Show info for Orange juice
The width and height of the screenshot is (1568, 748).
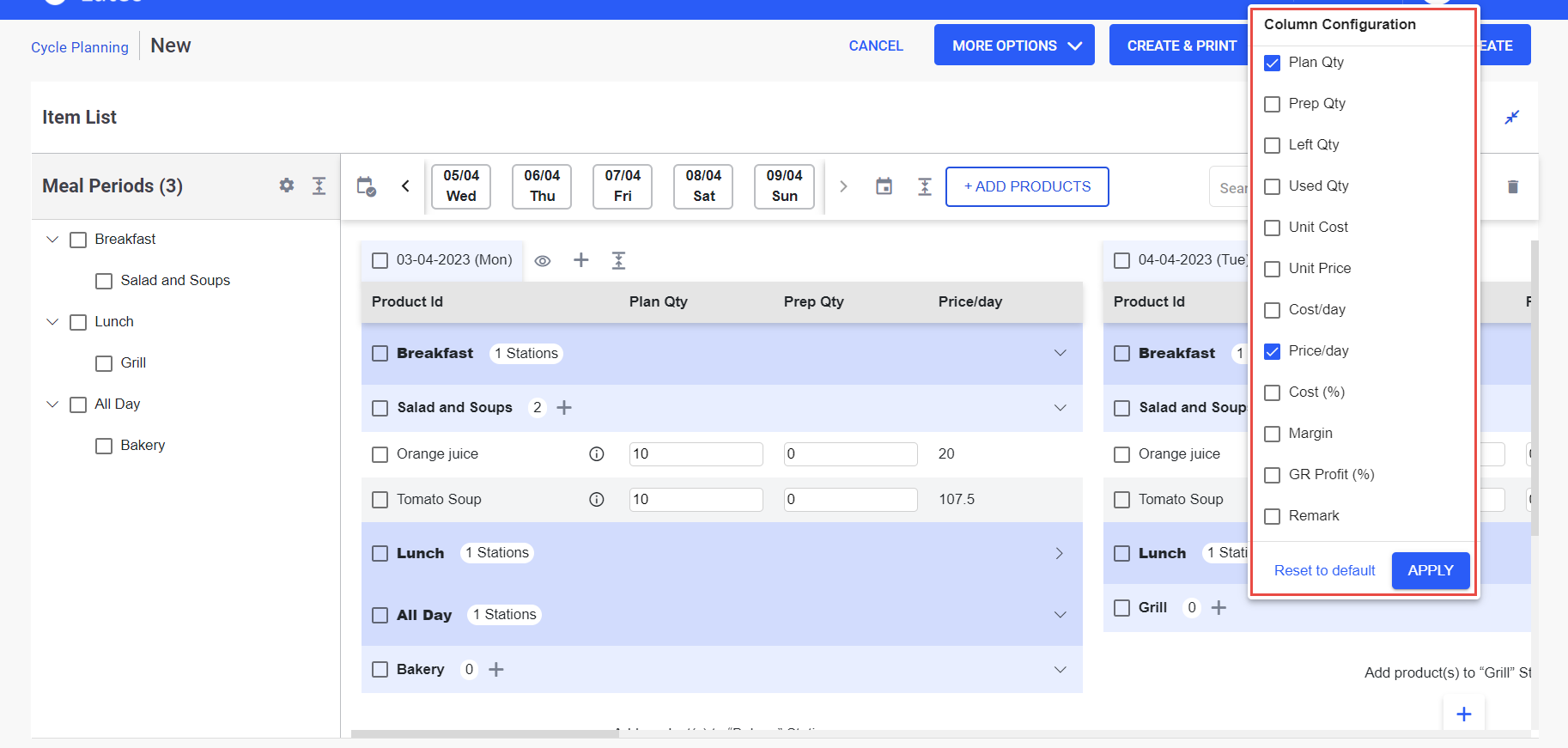[597, 453]
